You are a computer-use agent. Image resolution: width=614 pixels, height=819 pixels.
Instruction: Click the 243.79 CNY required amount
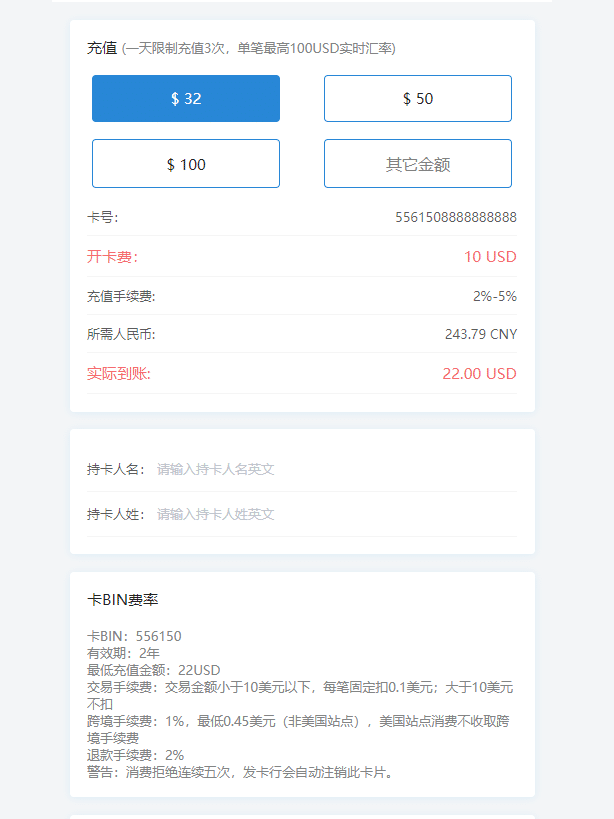coord(481,334)
